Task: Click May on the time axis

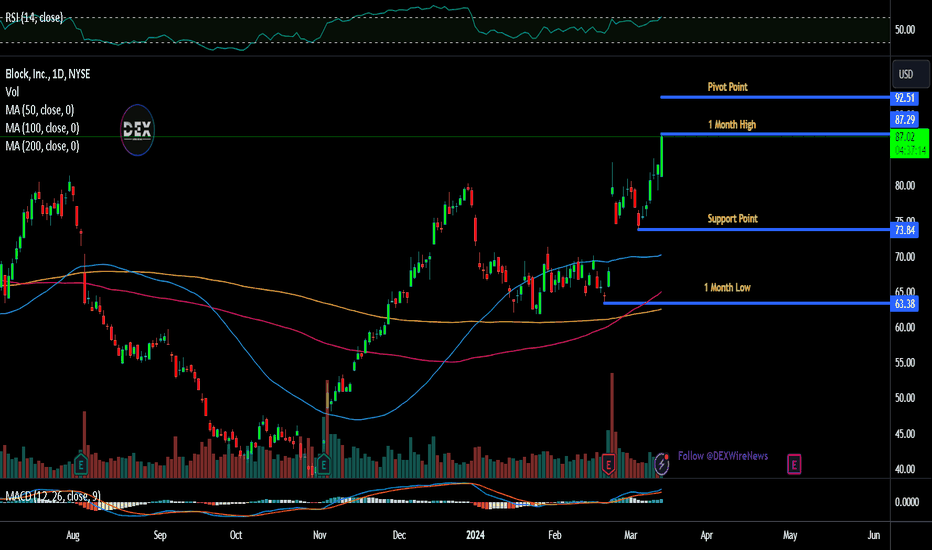Action: tap(790, 535)
